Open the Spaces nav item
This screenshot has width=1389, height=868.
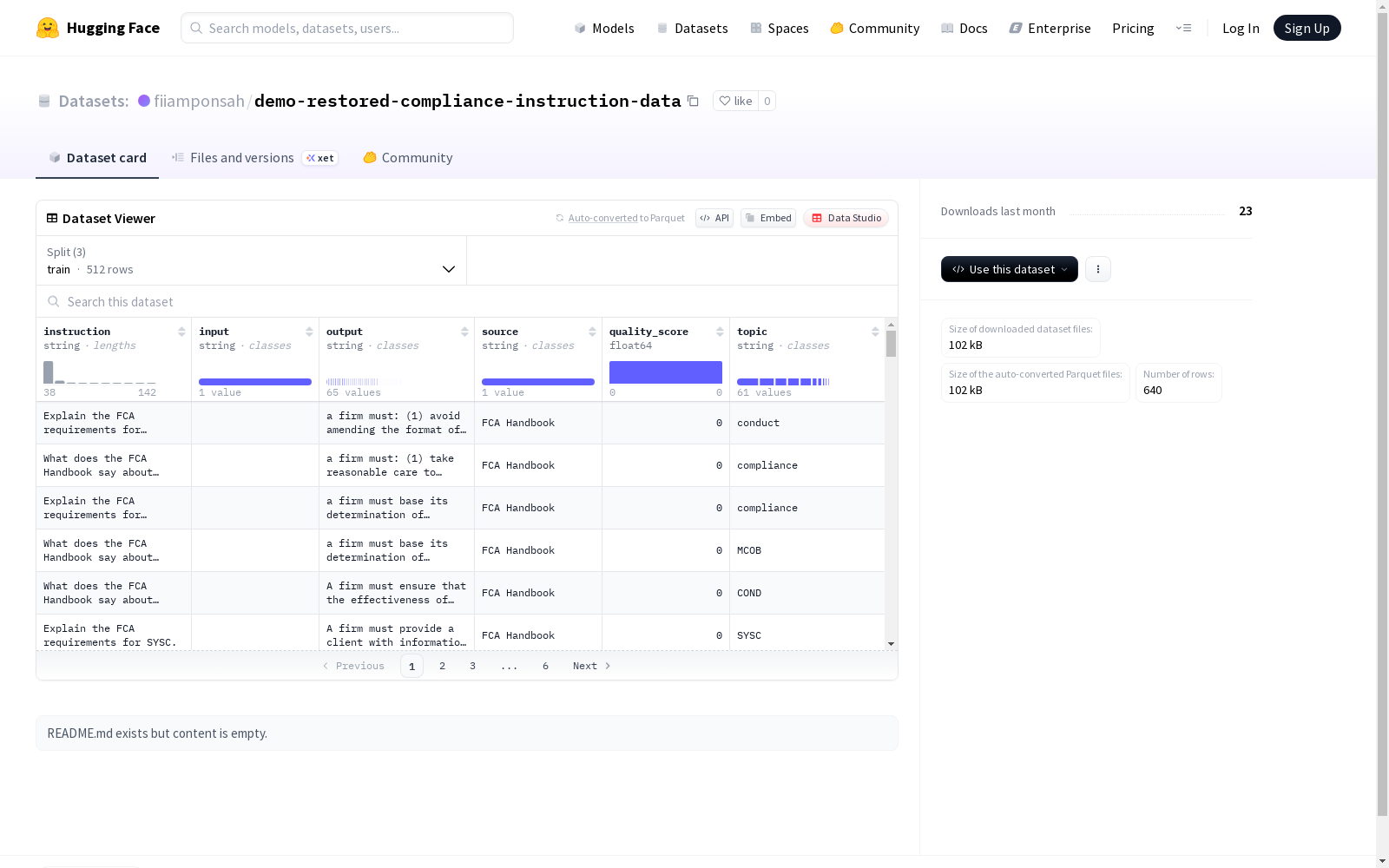tap(780, 28)
